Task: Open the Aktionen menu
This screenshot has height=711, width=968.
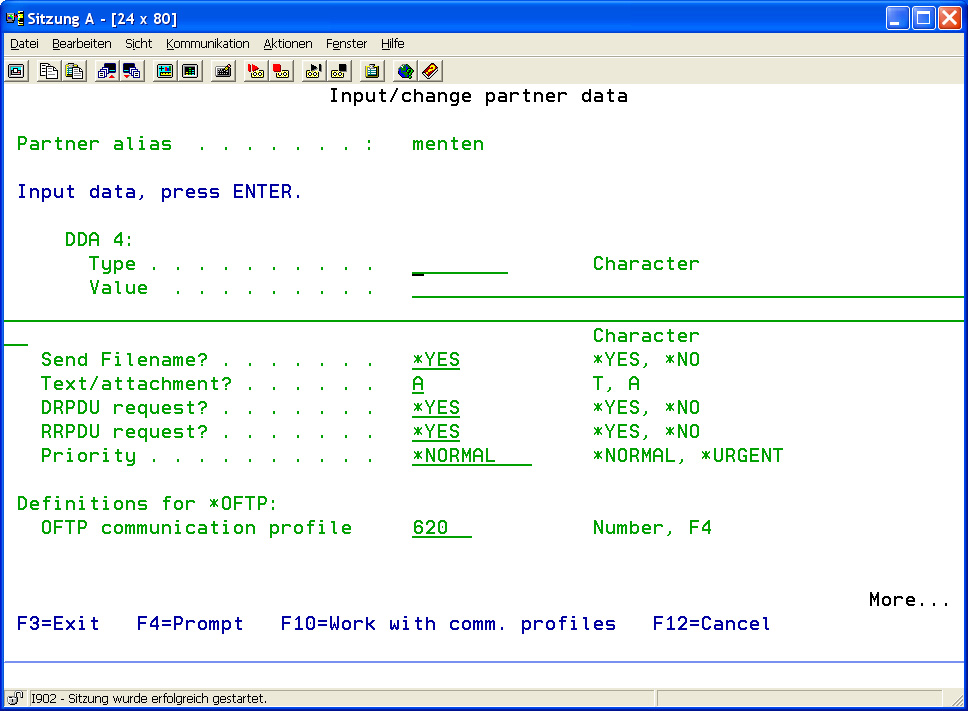Action: pyautogui.click(x=288, y=44)
